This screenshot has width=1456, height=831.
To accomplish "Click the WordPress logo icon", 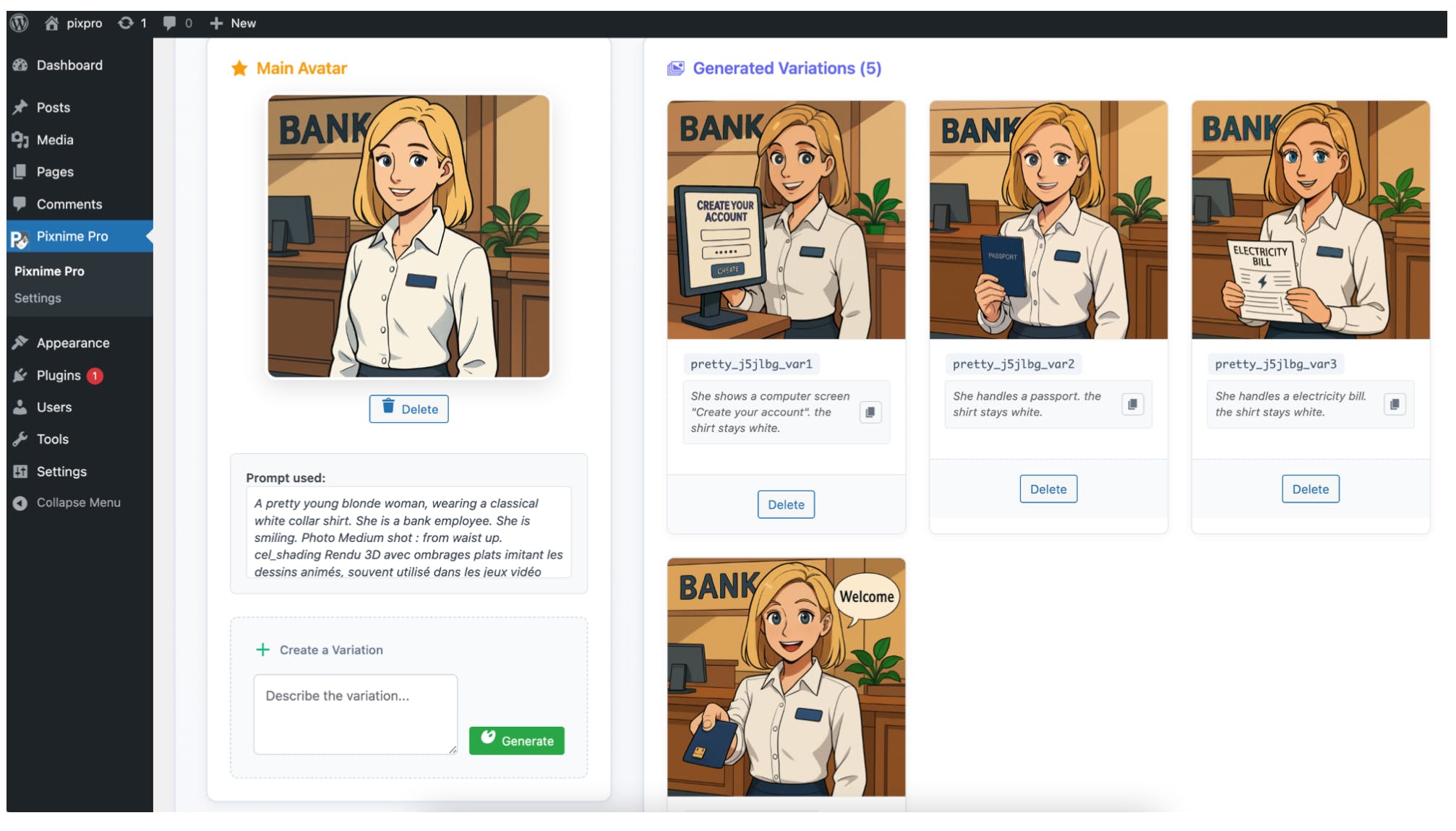I will [20, 23].
